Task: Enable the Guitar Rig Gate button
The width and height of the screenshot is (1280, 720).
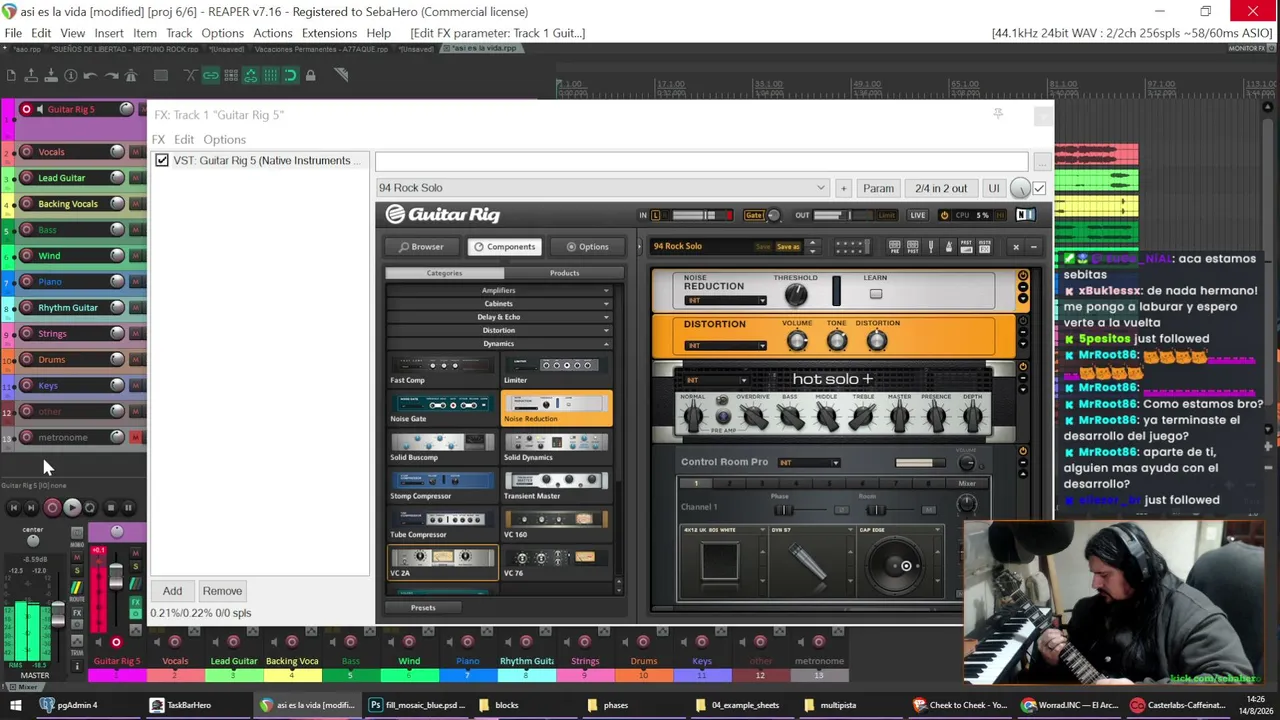Action: click(x=754, y=215)
